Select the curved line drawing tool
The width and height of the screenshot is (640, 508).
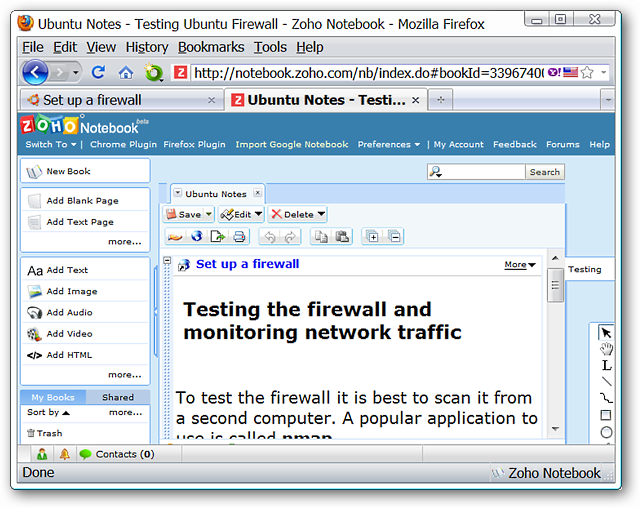pyautogui.click(x=607, y=398)
